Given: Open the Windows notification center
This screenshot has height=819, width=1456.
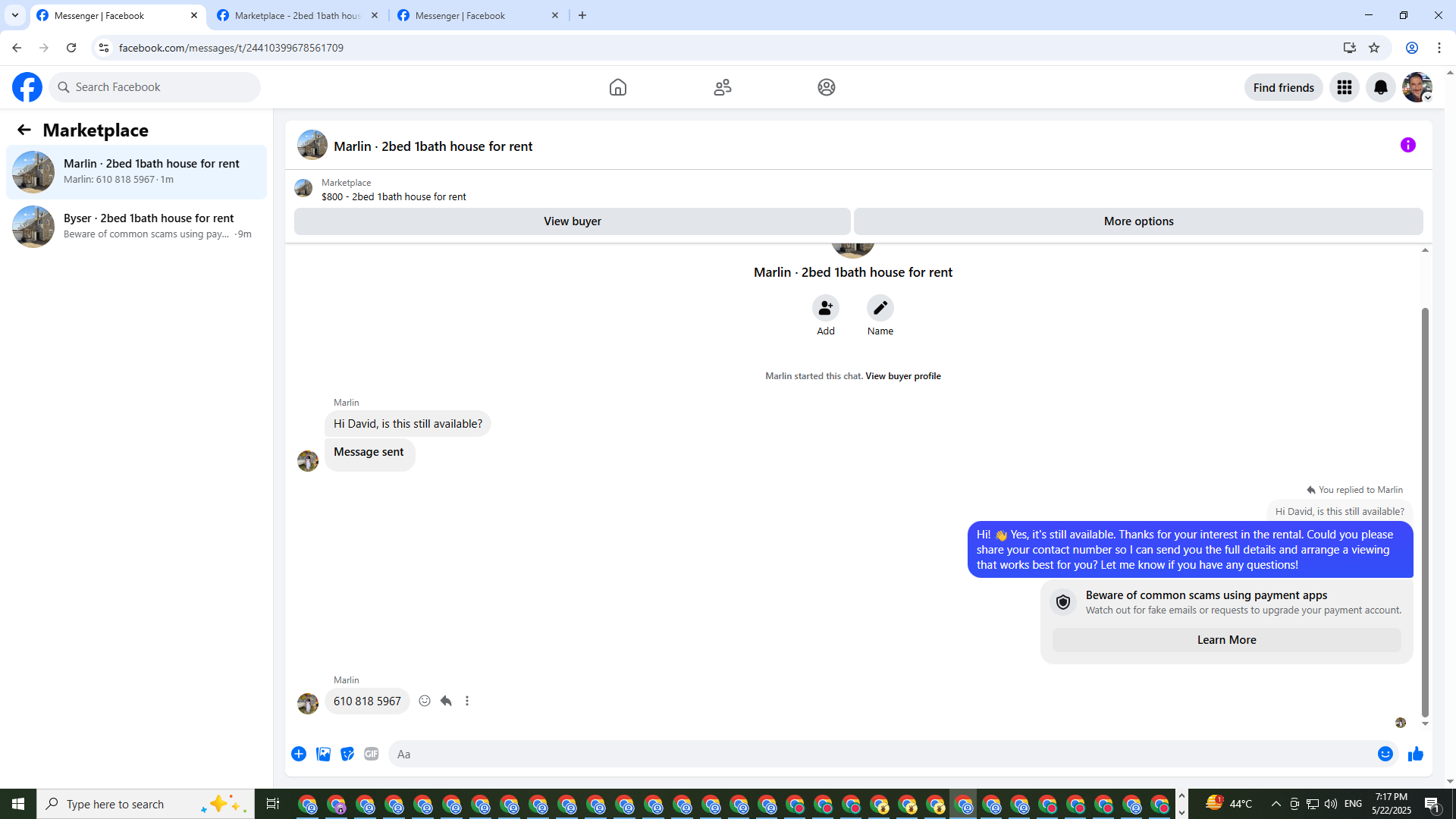Looking at the screenshot, I should coord(1432,804).
